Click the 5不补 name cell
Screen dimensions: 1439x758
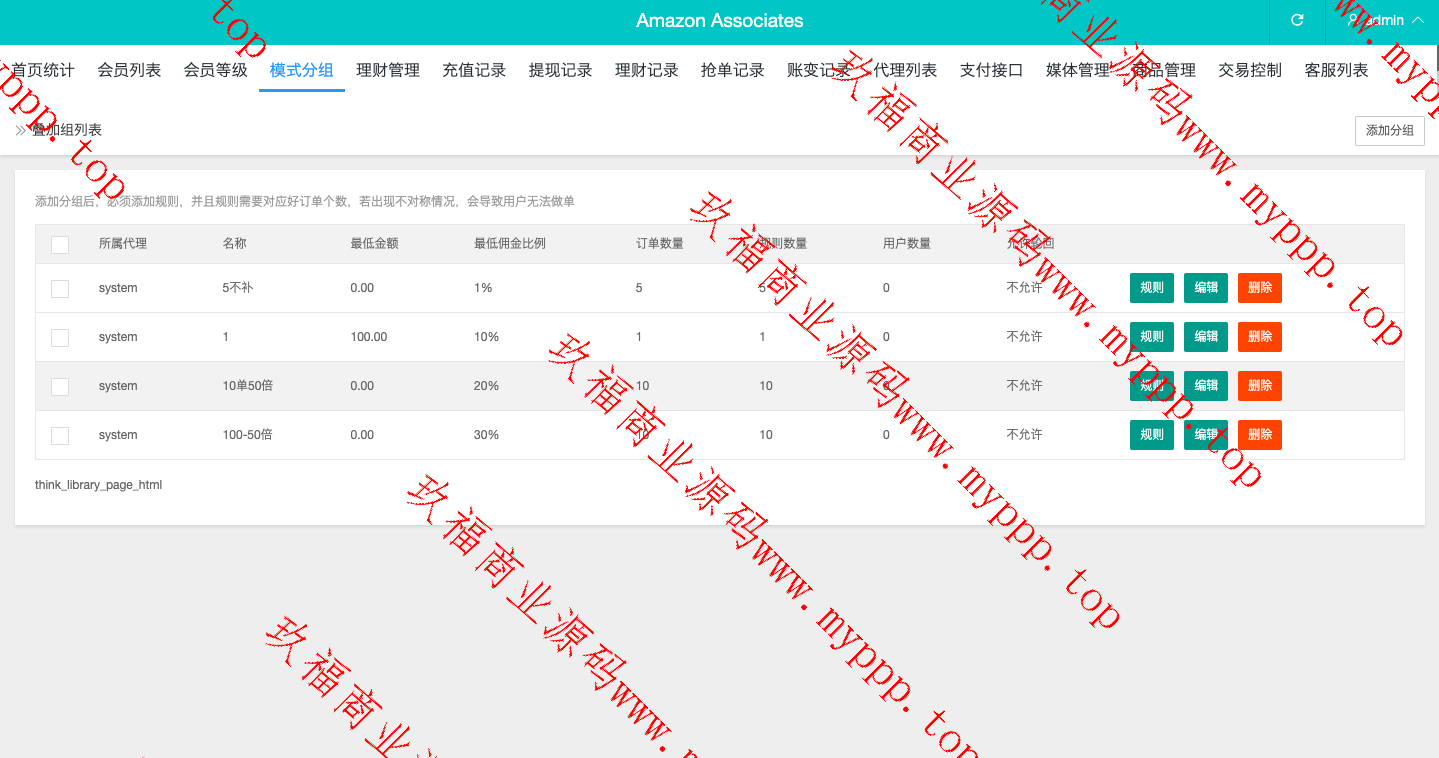tap(237, 288)
